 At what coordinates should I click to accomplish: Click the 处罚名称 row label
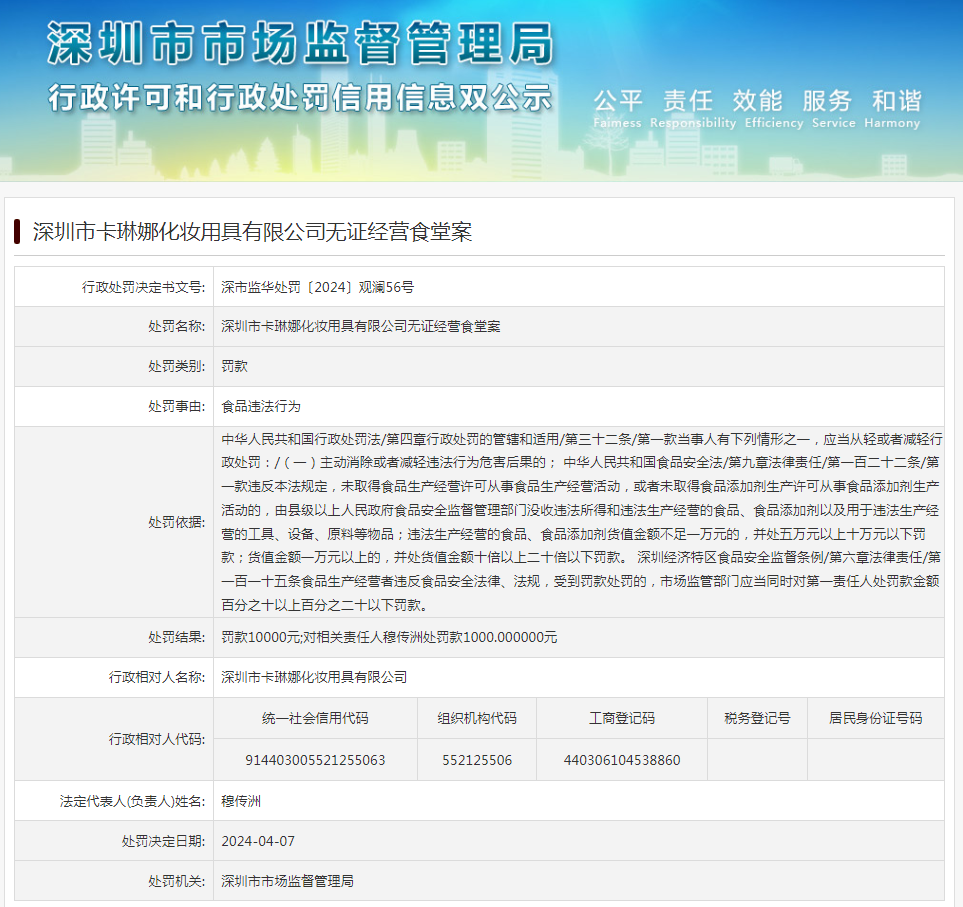[177, 326]
